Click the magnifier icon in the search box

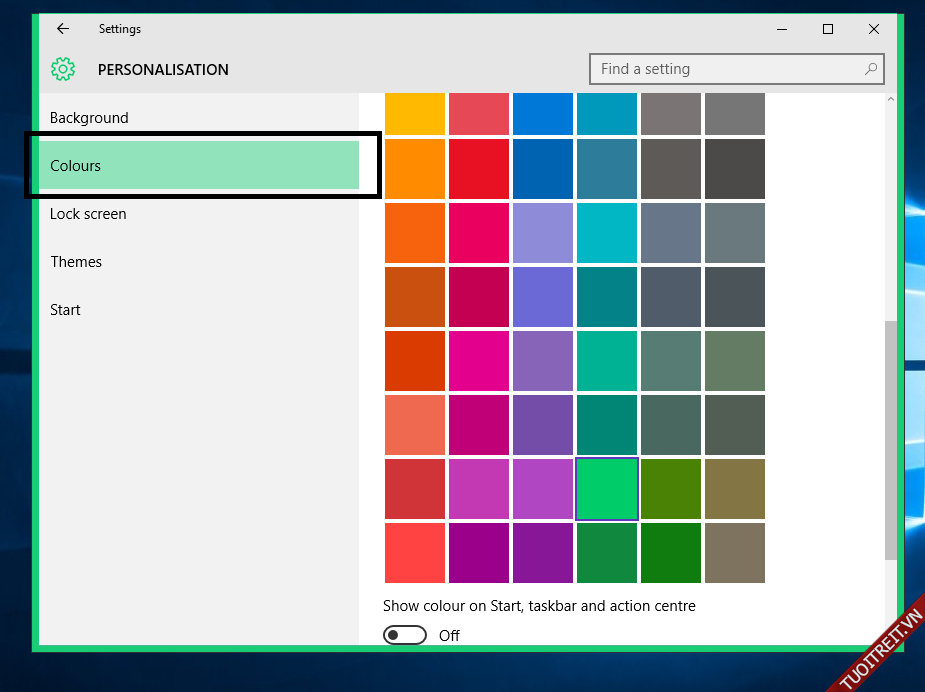[x=871, y=69]
